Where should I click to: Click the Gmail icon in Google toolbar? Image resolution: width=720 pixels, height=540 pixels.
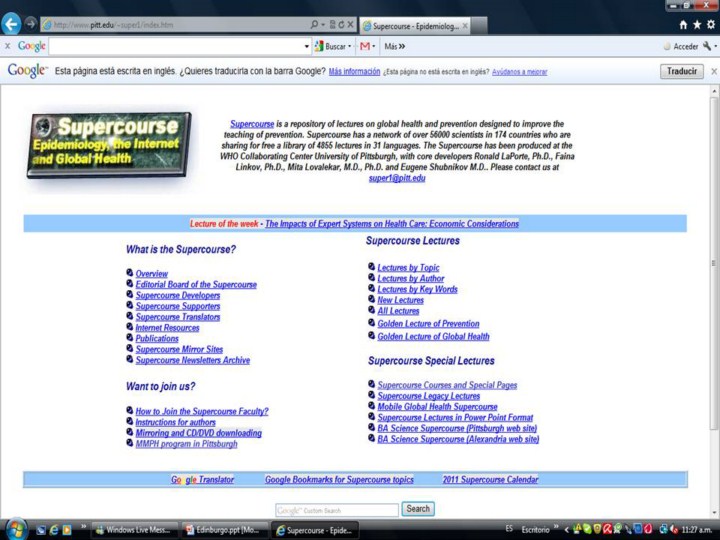click(366, 46)
